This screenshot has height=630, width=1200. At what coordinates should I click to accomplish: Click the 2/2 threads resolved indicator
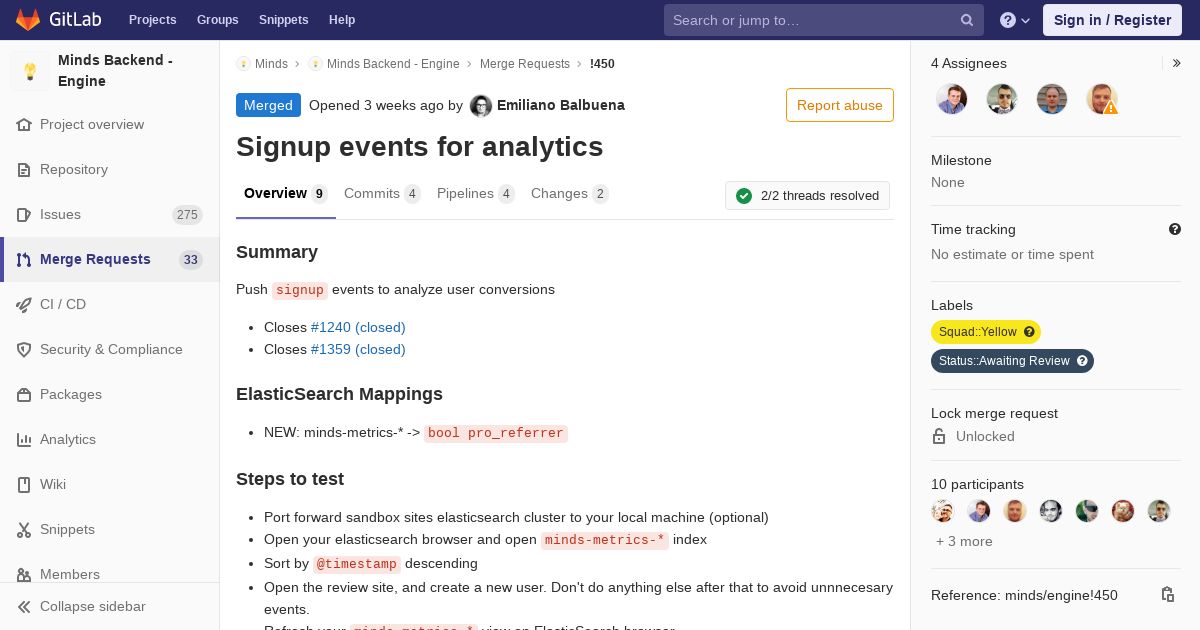[x=807, y=196]
